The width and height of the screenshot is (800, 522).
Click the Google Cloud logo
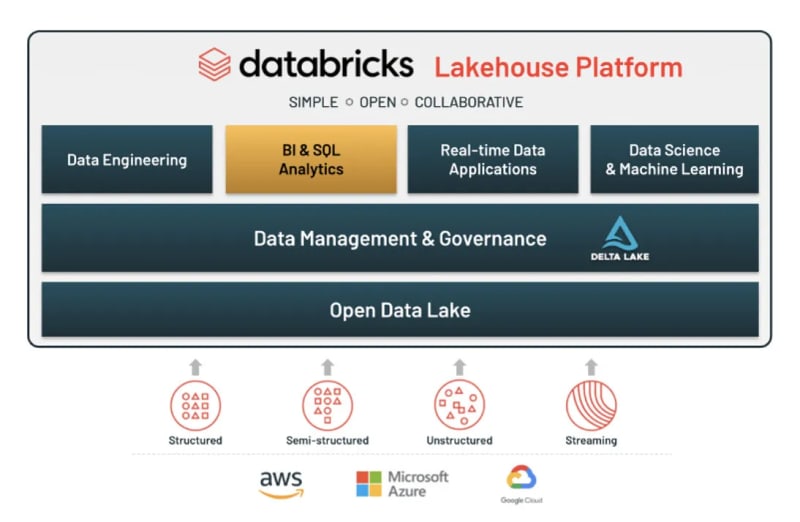point(521,477)
